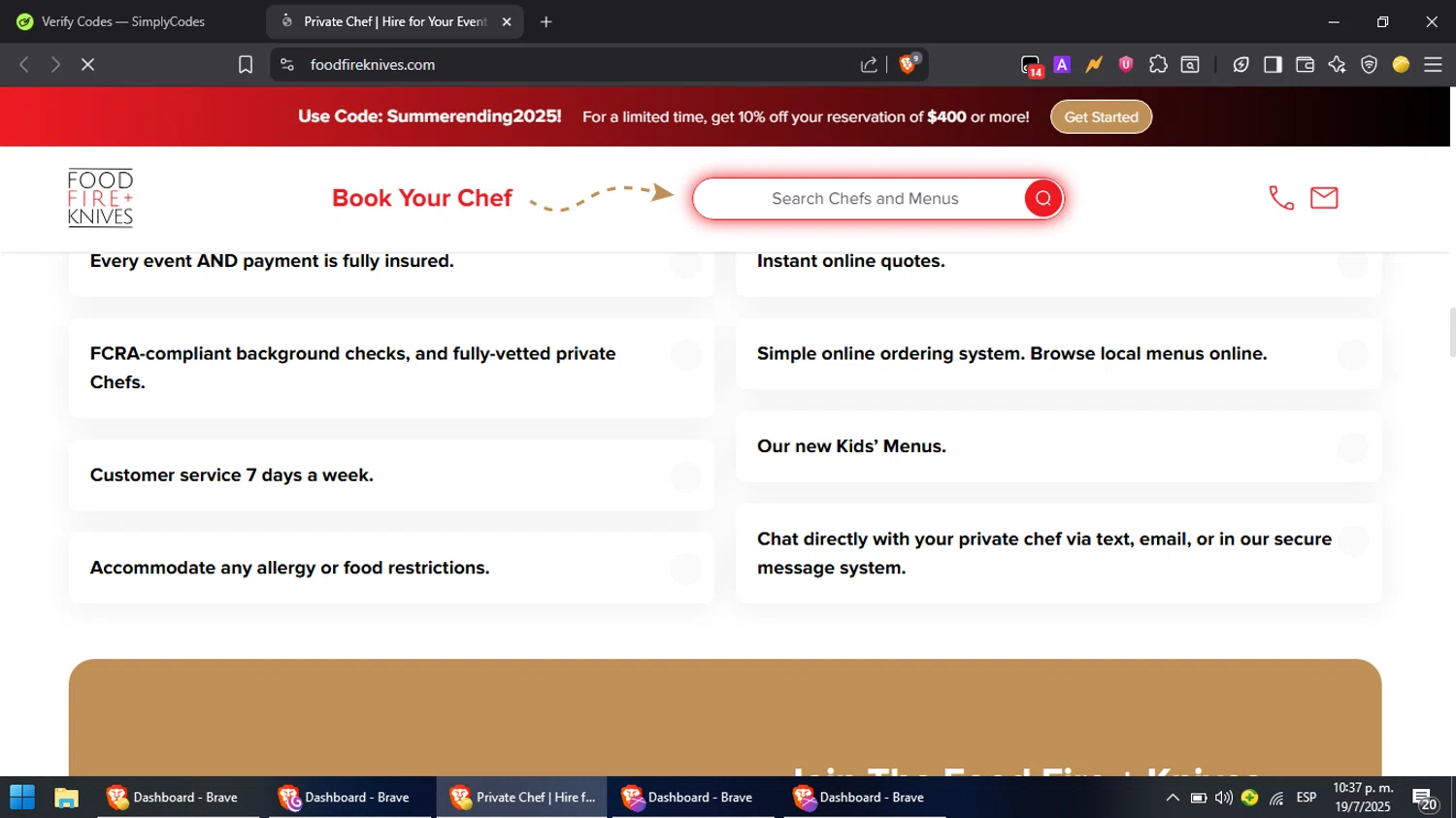The width and height of the screenshot is (1456, 818).
Task: Click the red email envelope icon
Action: pyautogui.click(x=1324, y=198)
